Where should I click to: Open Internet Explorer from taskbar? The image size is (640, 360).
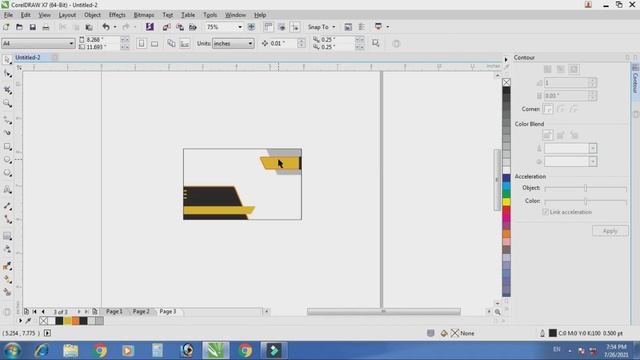(x=42, y=351)
